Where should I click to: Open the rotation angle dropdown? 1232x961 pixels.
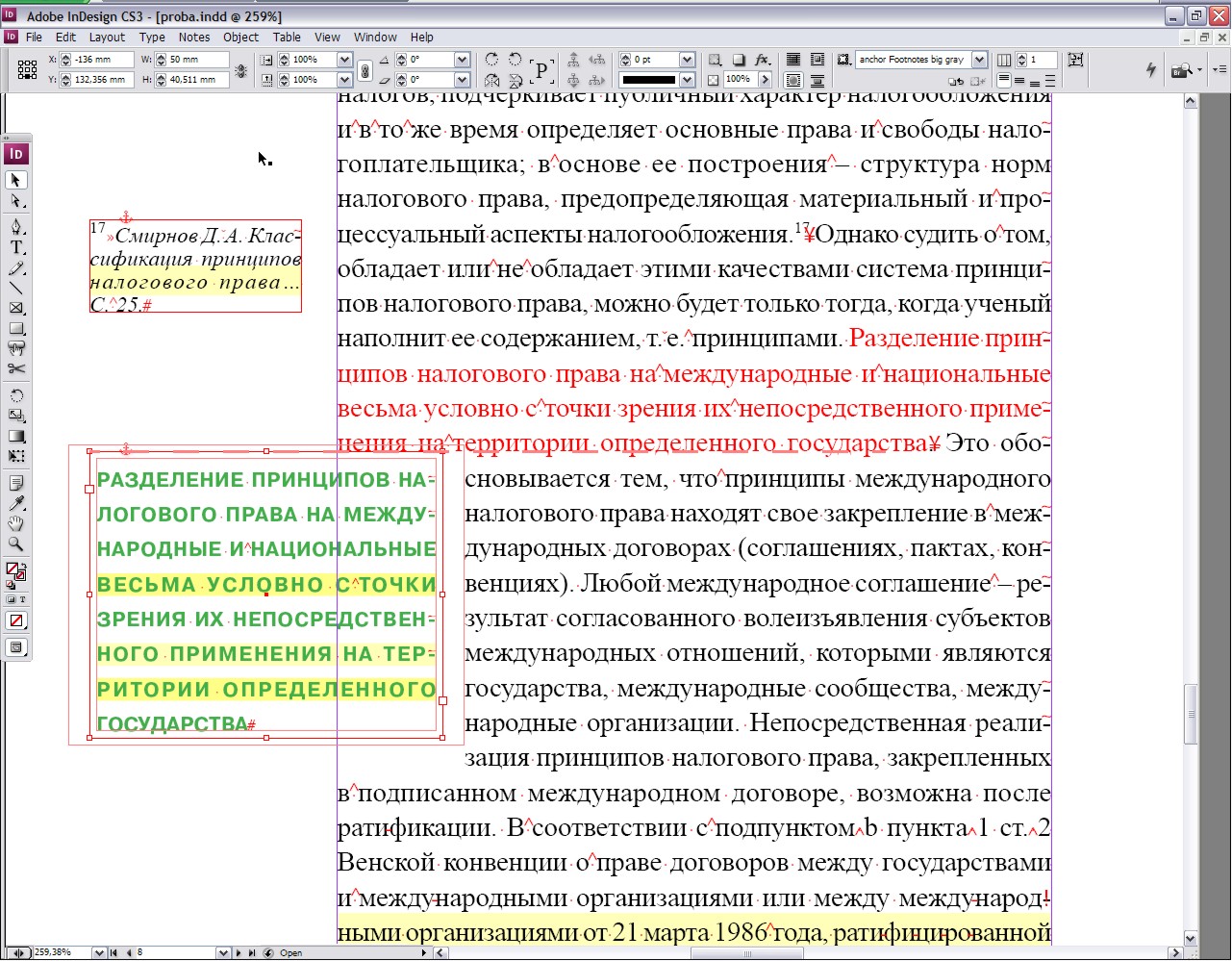462,60
